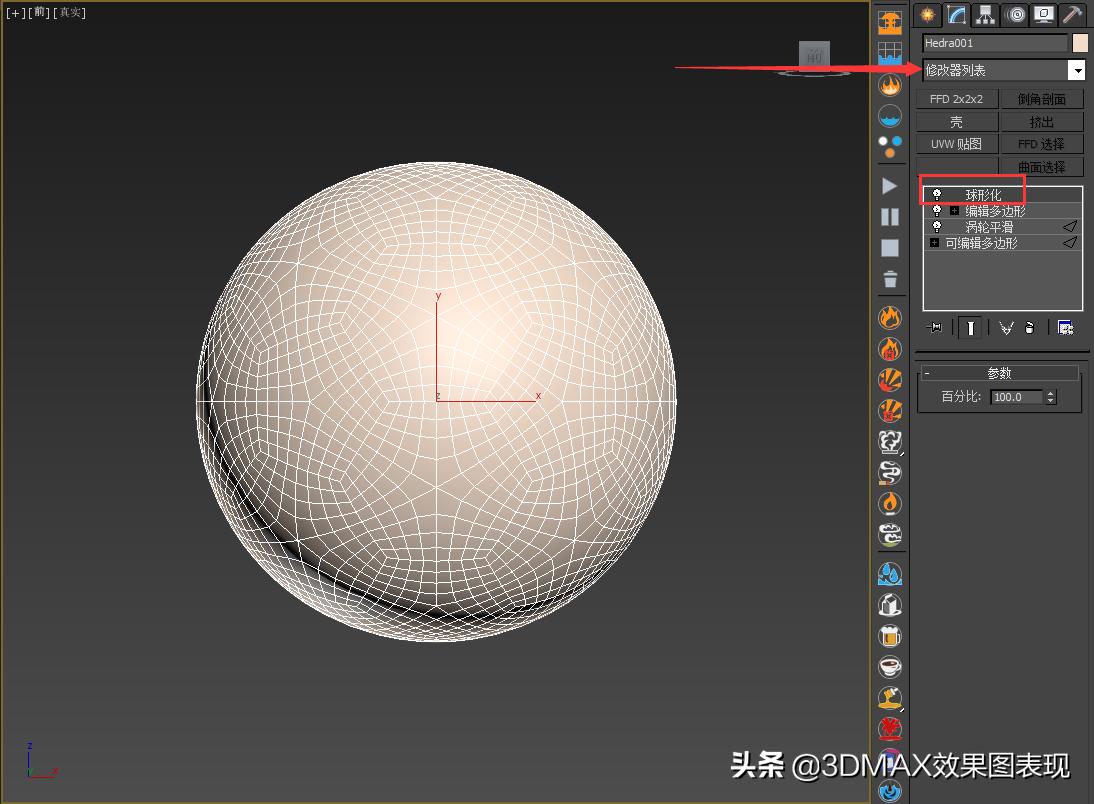Switch to the Create panel tab
1094x804 pixels.
pyautogui.click(x=928, y=14)
